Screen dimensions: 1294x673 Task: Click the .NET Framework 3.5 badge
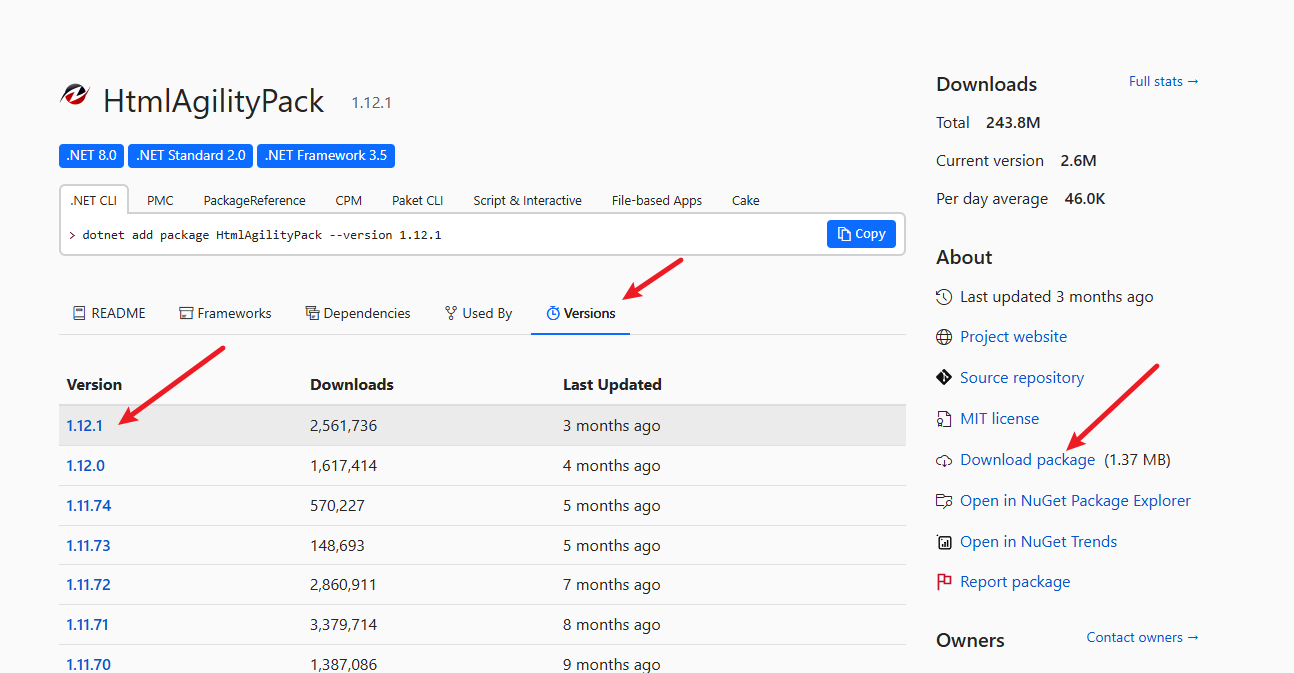(x=327, y=156)
